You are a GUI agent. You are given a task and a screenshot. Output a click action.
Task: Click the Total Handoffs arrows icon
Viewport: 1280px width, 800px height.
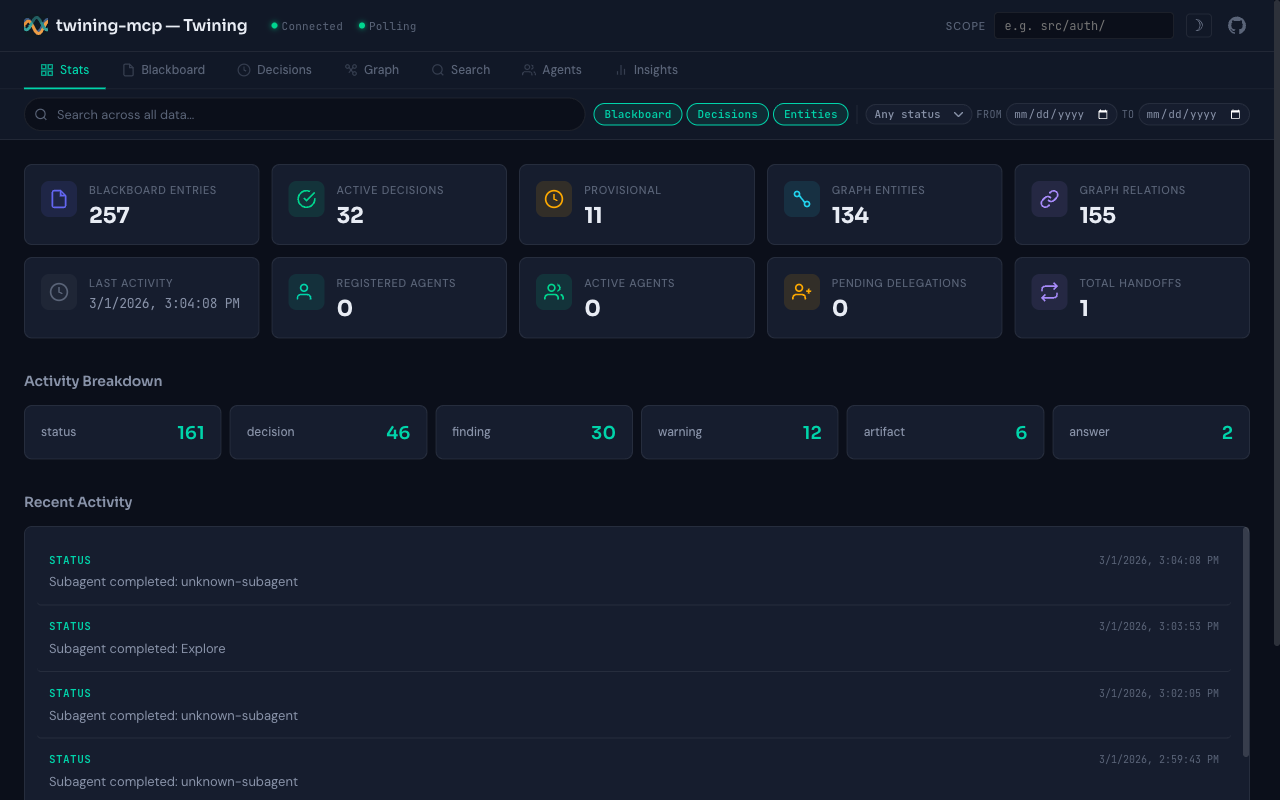(x=1049, y=292)
